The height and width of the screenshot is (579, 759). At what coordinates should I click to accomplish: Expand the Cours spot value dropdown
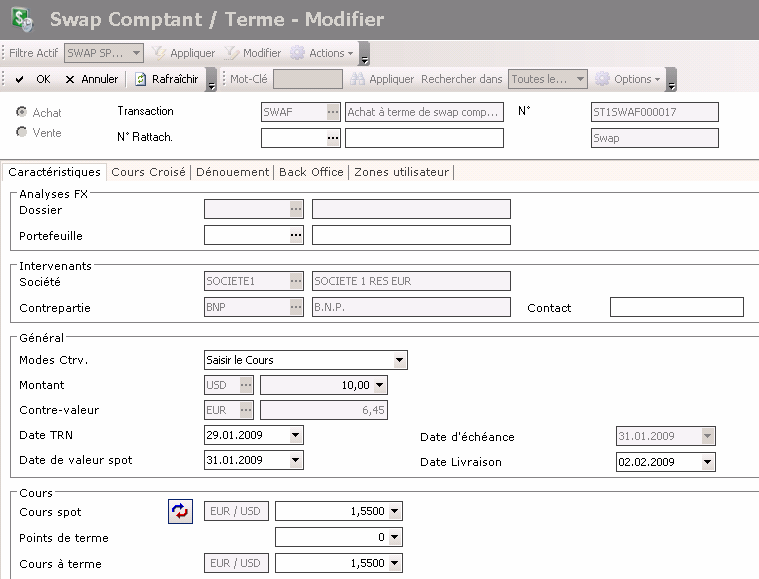pos(396,512)
